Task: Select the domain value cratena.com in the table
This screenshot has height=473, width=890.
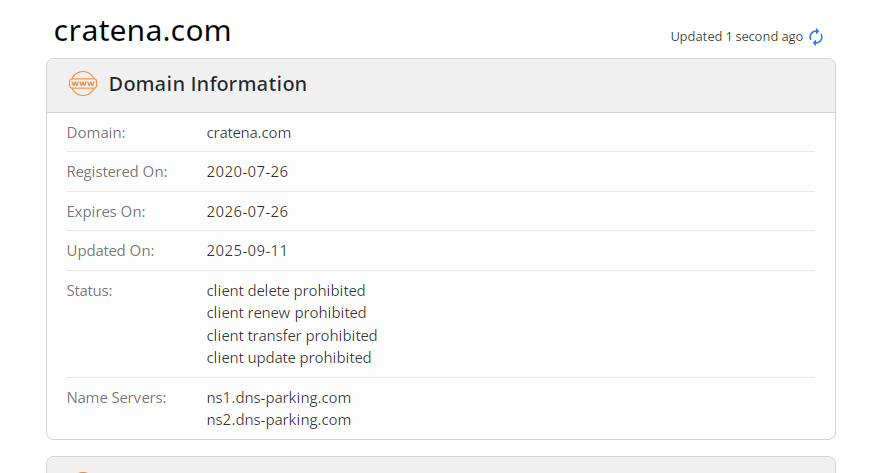Action: pyautogui.click(x=248, y=132)
